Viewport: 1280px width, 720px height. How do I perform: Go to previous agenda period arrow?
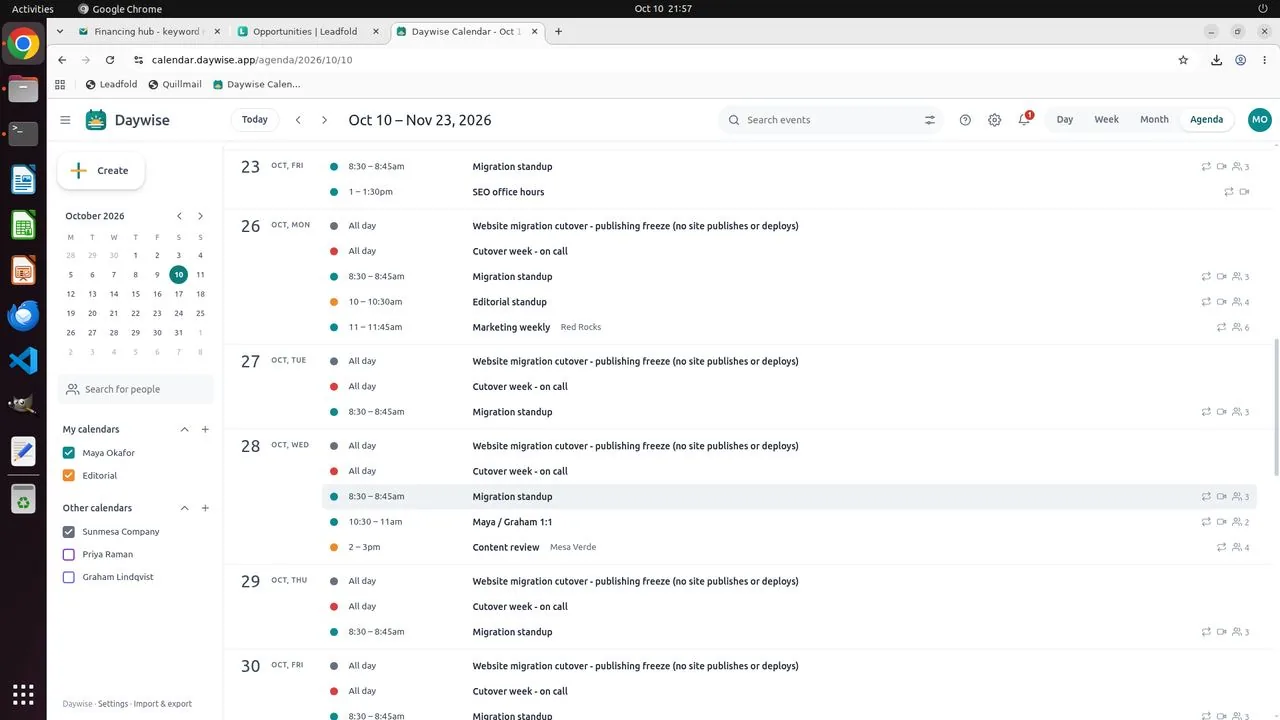(x=298, y=120)
